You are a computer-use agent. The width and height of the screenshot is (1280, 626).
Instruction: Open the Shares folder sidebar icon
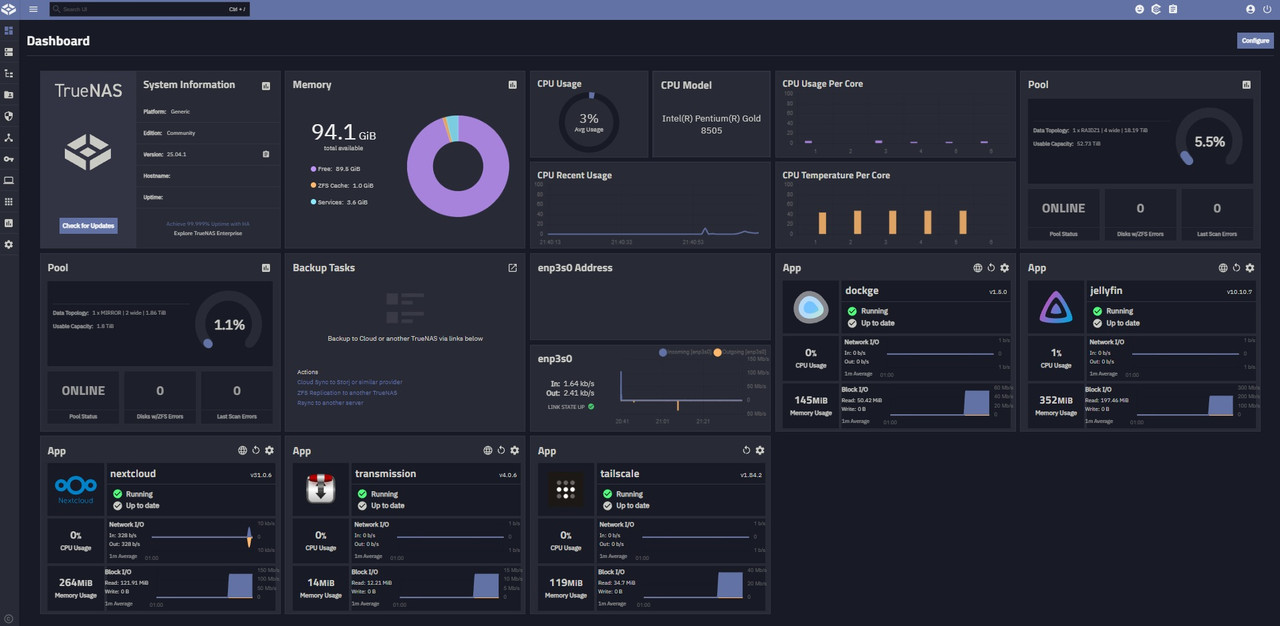(x=9, y=95)
